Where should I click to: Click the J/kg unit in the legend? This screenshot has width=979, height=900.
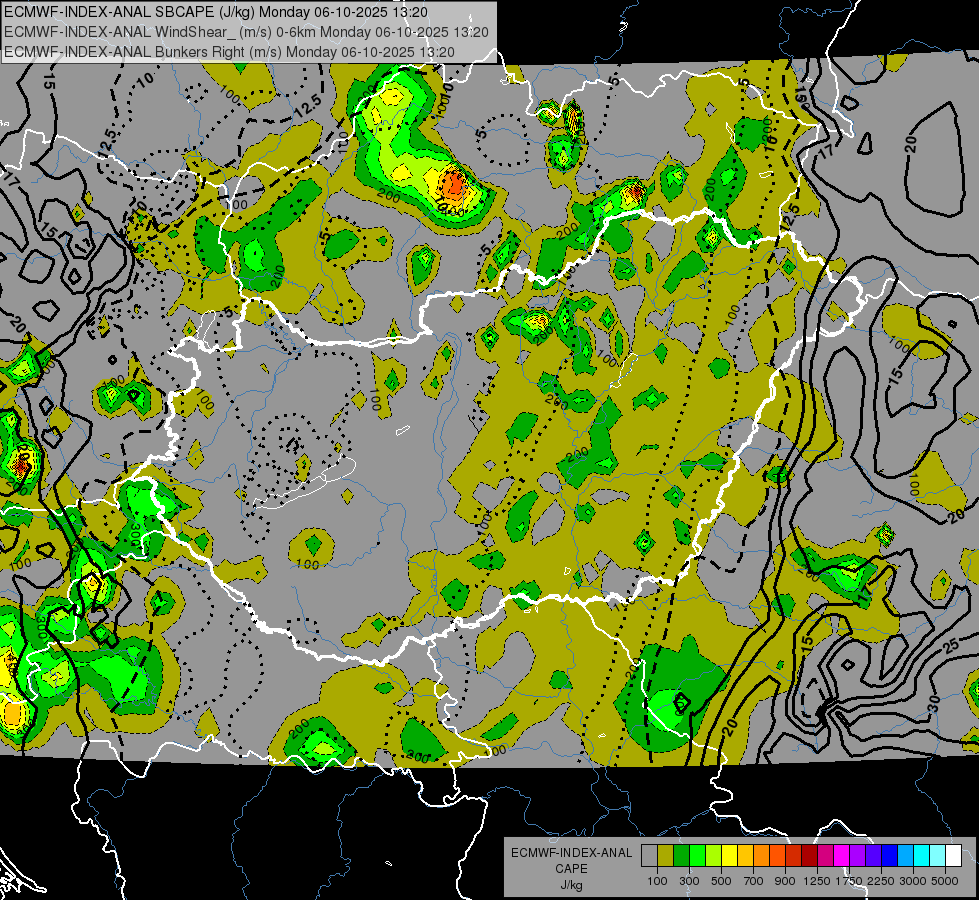pyautogui.click(x=571, y=885)
